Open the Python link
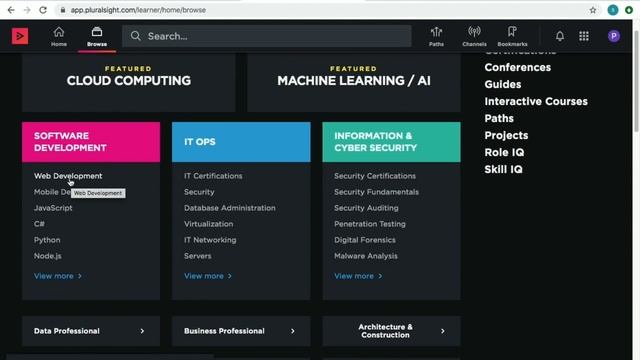640x360 pixels. (x=47, y=240)
